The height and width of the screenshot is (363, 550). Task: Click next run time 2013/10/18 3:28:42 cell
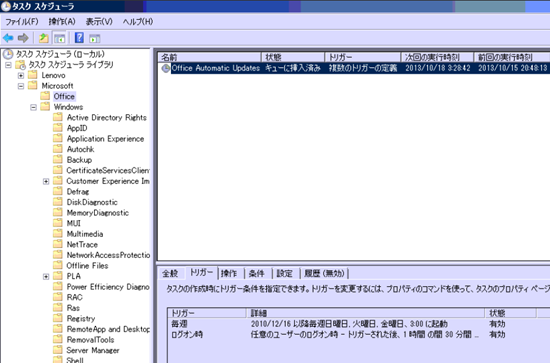coord(438,68)
